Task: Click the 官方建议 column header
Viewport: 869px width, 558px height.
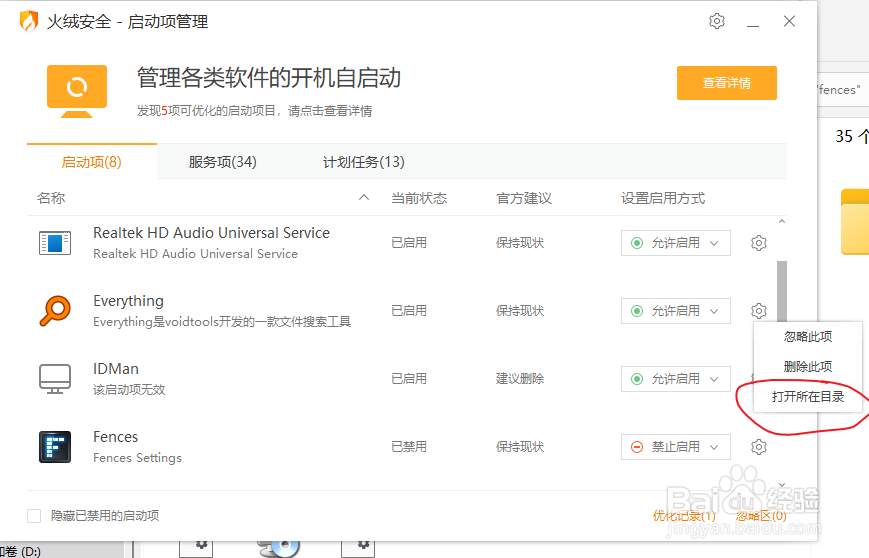Action: coord(524,198)
